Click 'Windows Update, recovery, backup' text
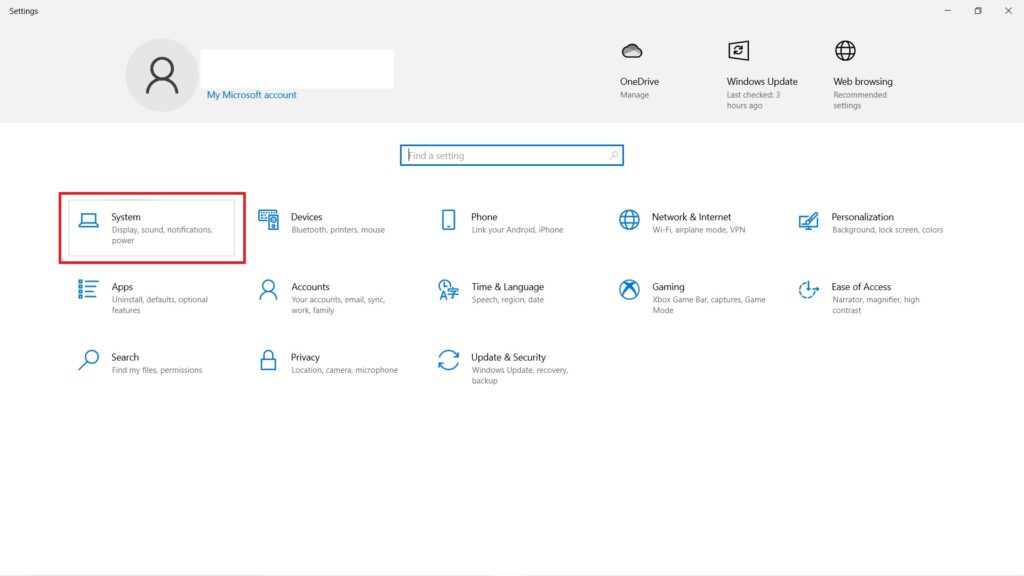1024x576 pixels. pyautogui.click(x=520, y=376)
